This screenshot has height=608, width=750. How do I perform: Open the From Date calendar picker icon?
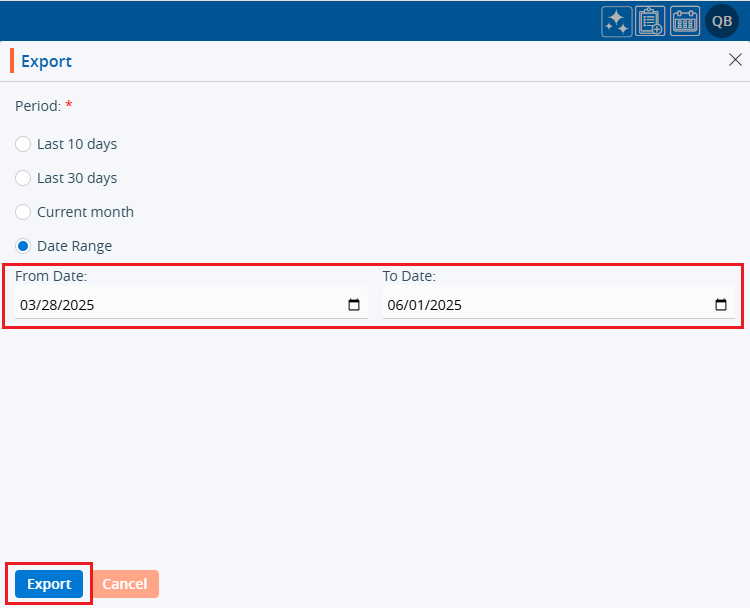(x=354, y=305)
